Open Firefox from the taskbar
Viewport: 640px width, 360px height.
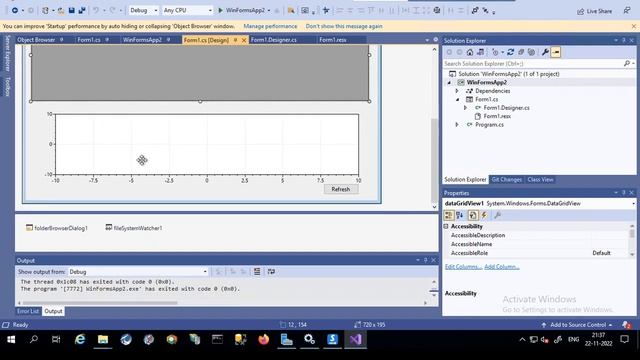click(x=264, y=340)
